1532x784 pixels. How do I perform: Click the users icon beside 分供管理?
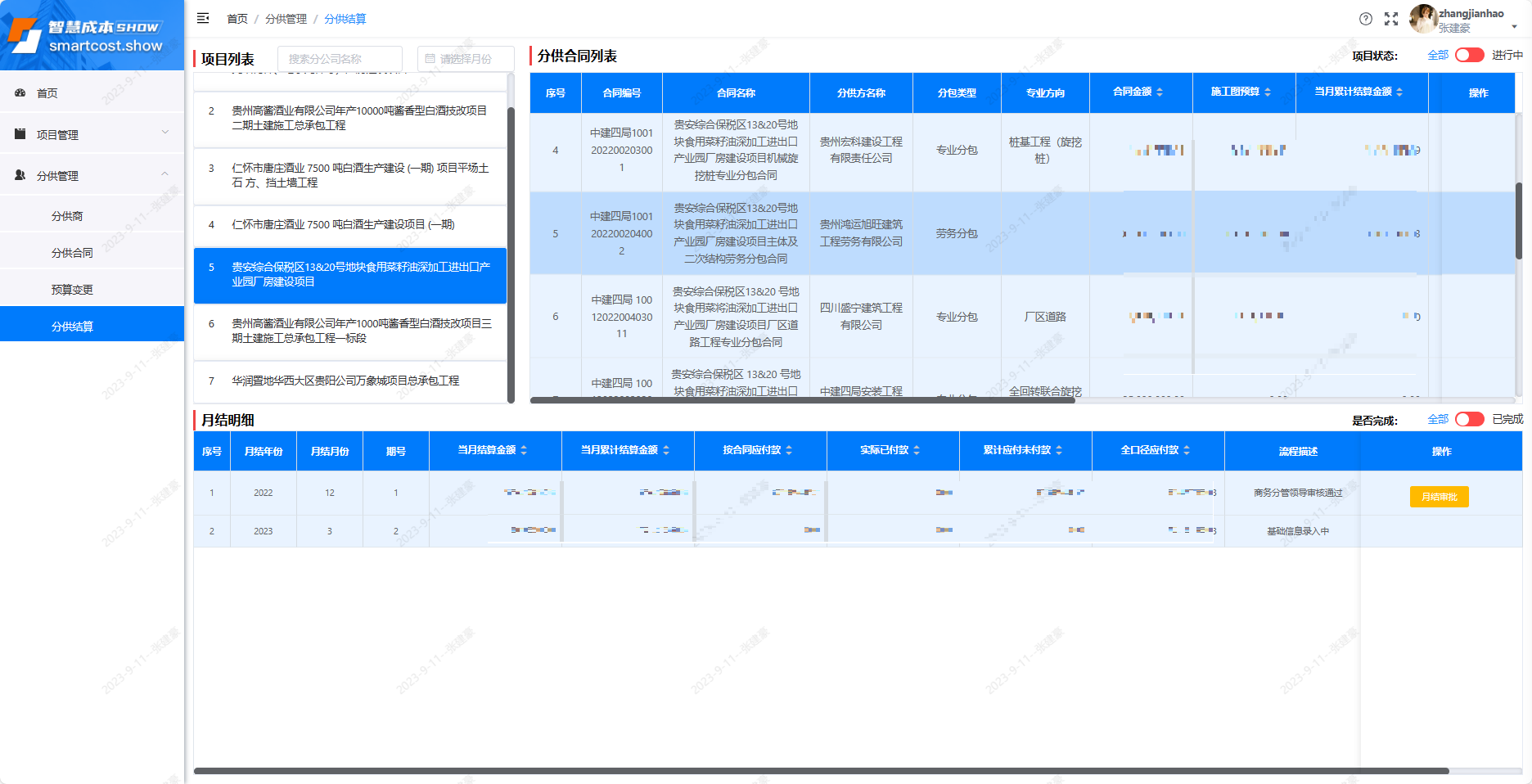[x=20, y=174]
